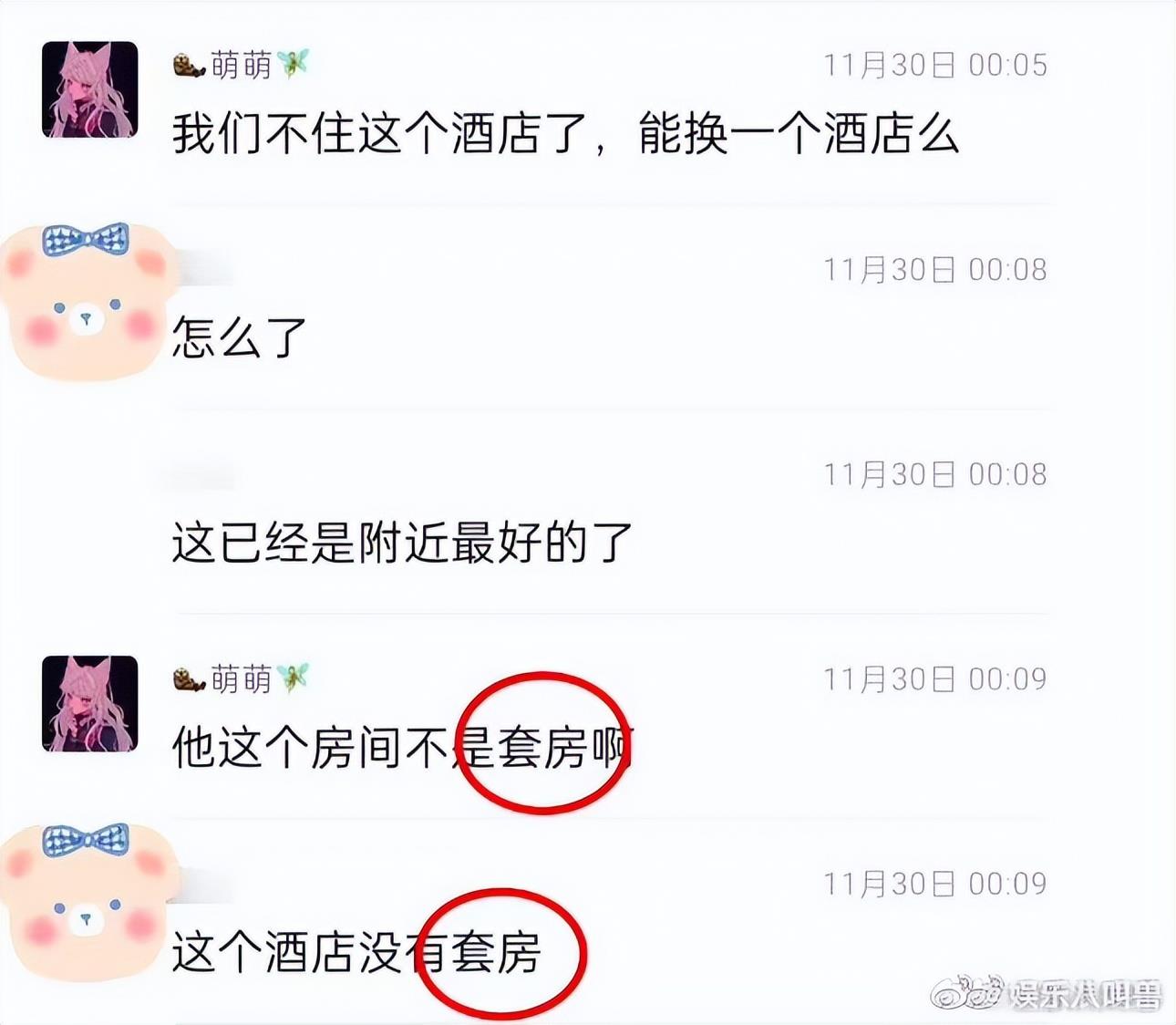Screen dimensions: 1176x1025
Task: Click the blurred username above 怎么了
Action: (x=202, y=270)
